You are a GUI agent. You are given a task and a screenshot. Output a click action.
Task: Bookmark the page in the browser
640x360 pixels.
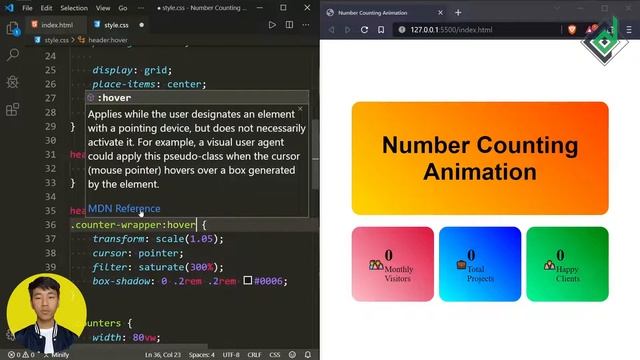click(x=381, y=30)
